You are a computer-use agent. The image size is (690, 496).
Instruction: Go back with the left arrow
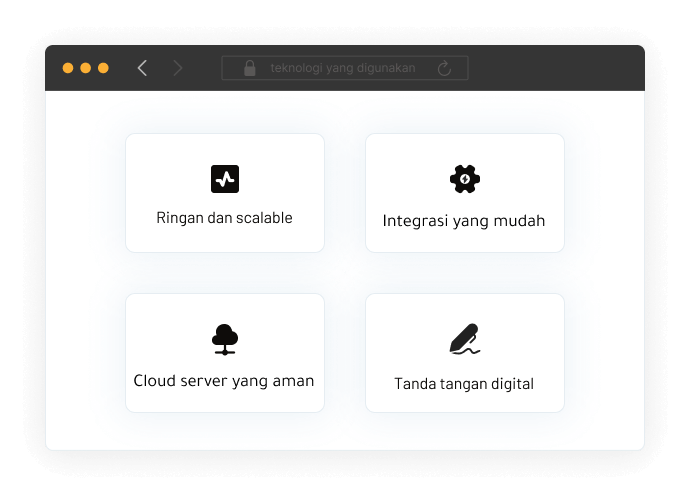pyautogui.click(x=142, y=68)
